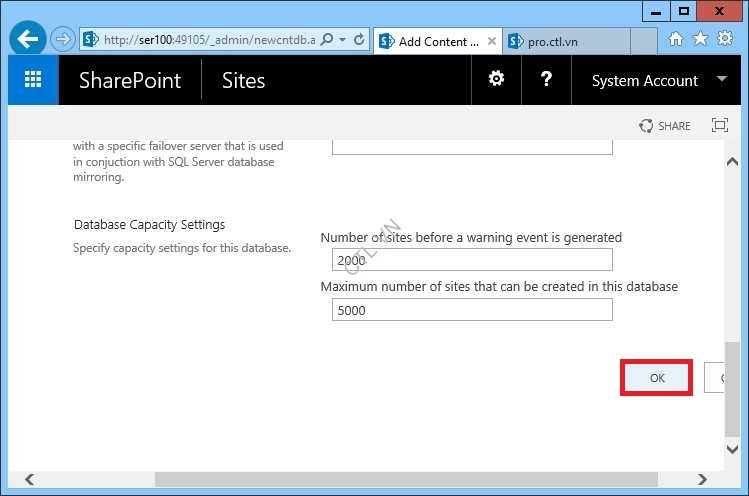The height and width of the screenshot is (496, 749).
Task: Select the URL text in the address bar
Action: tap(210, 40)
